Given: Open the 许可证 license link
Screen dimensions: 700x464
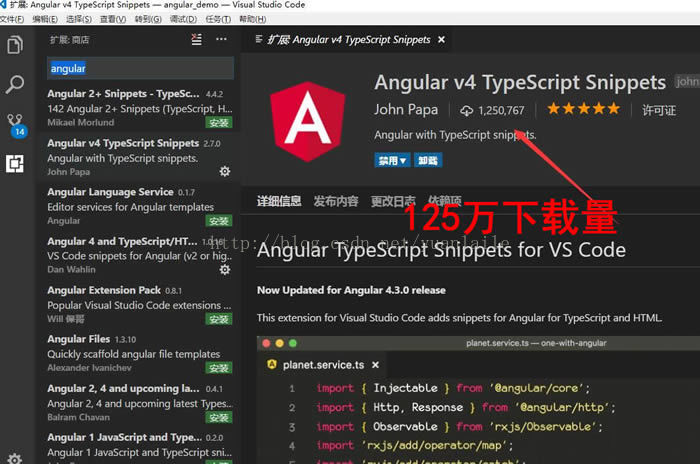Looking at the screenshot, I should (658, 110).
